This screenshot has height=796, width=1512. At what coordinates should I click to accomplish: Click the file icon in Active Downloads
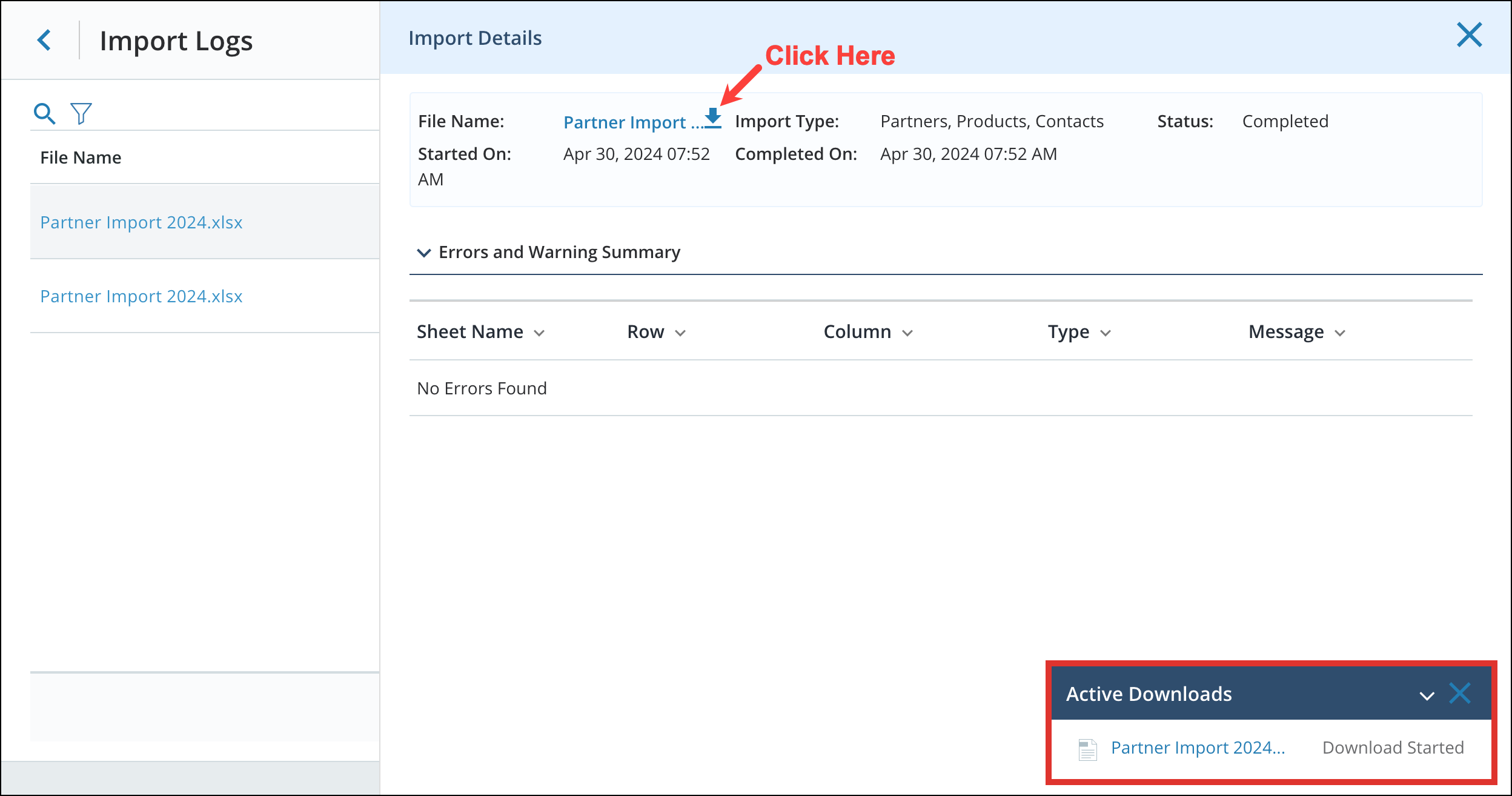click(1088, 749)
